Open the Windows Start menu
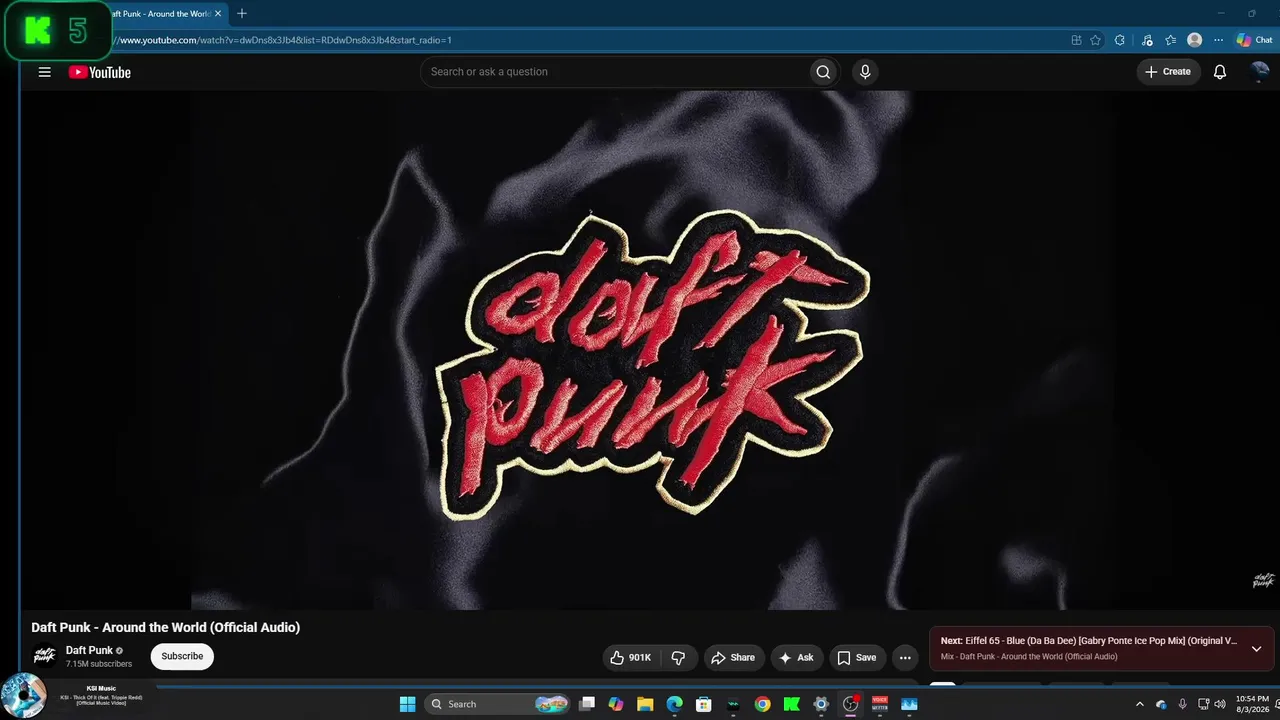The height and width of the screenshot is (720, 1280). (x=407, y=704)
